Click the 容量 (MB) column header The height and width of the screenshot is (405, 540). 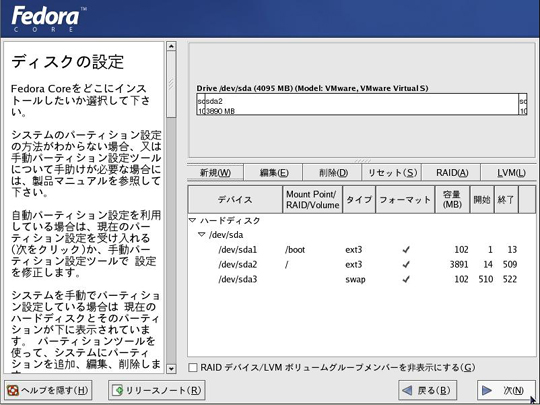(452, 199)
